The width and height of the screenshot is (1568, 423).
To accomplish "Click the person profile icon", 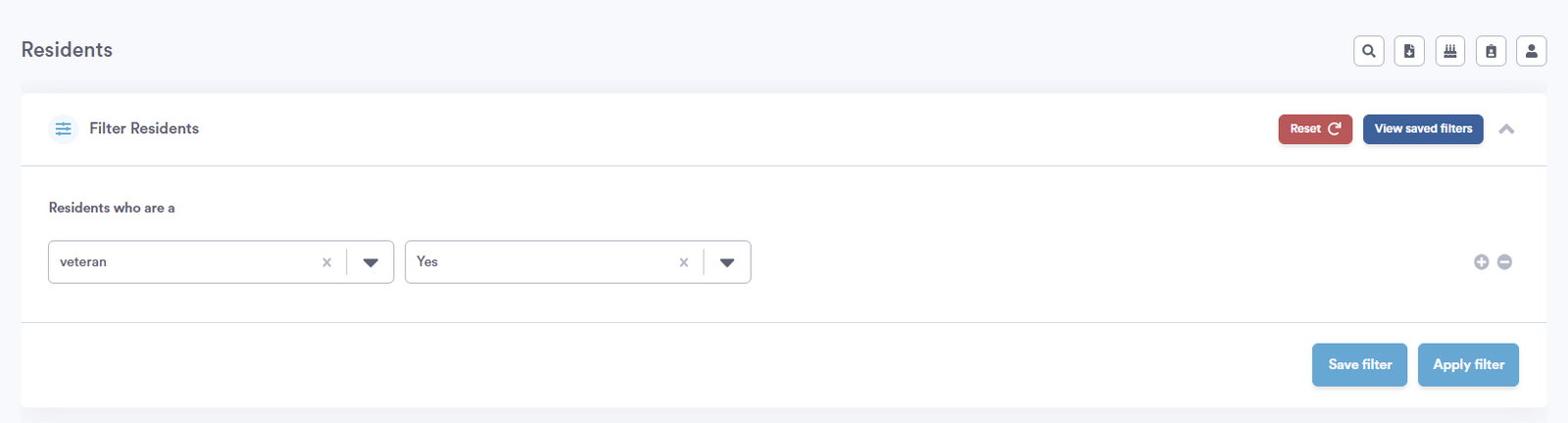I will 1532,51.
